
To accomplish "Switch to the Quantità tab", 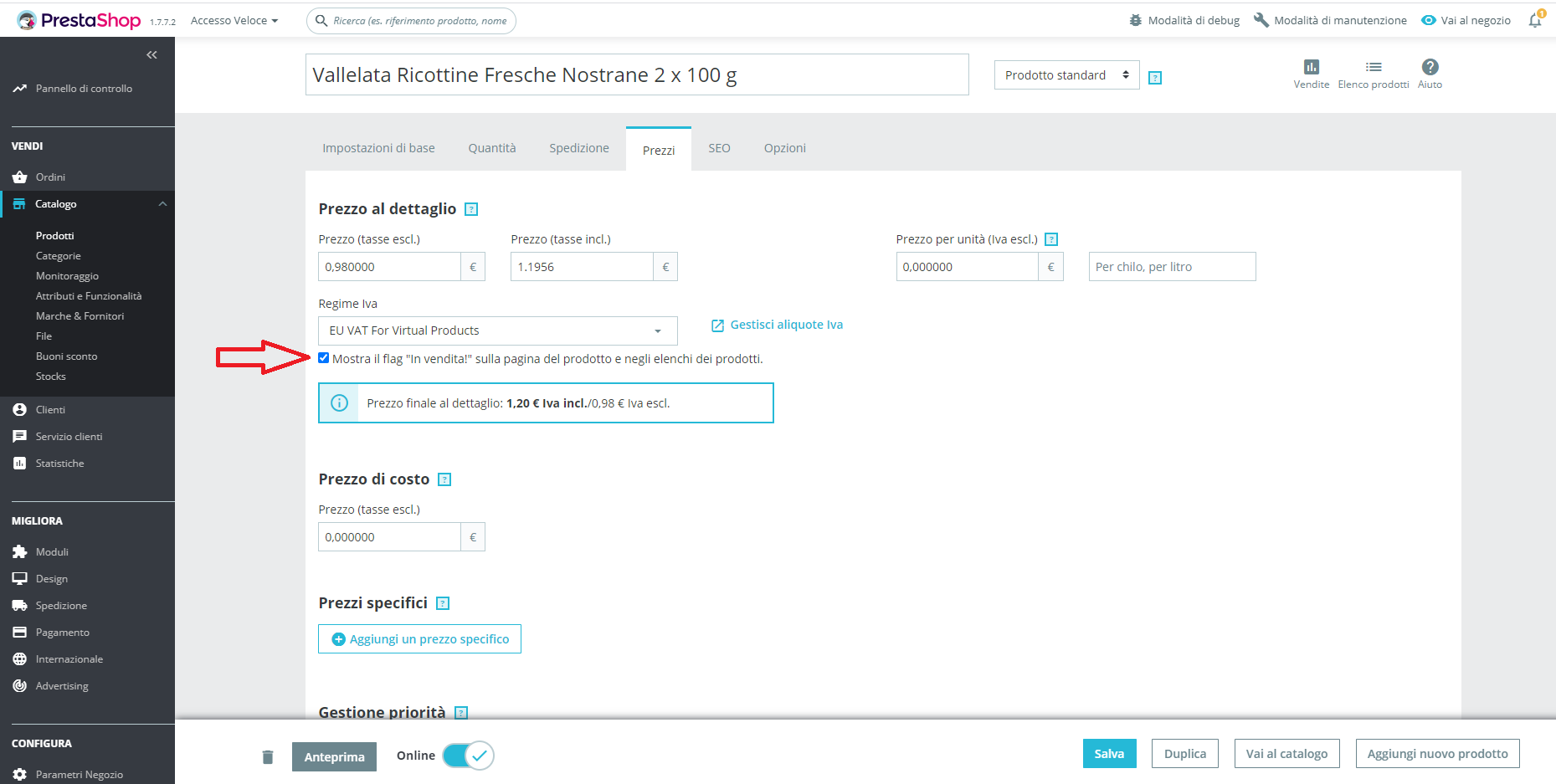I will (x=492, y=148).
